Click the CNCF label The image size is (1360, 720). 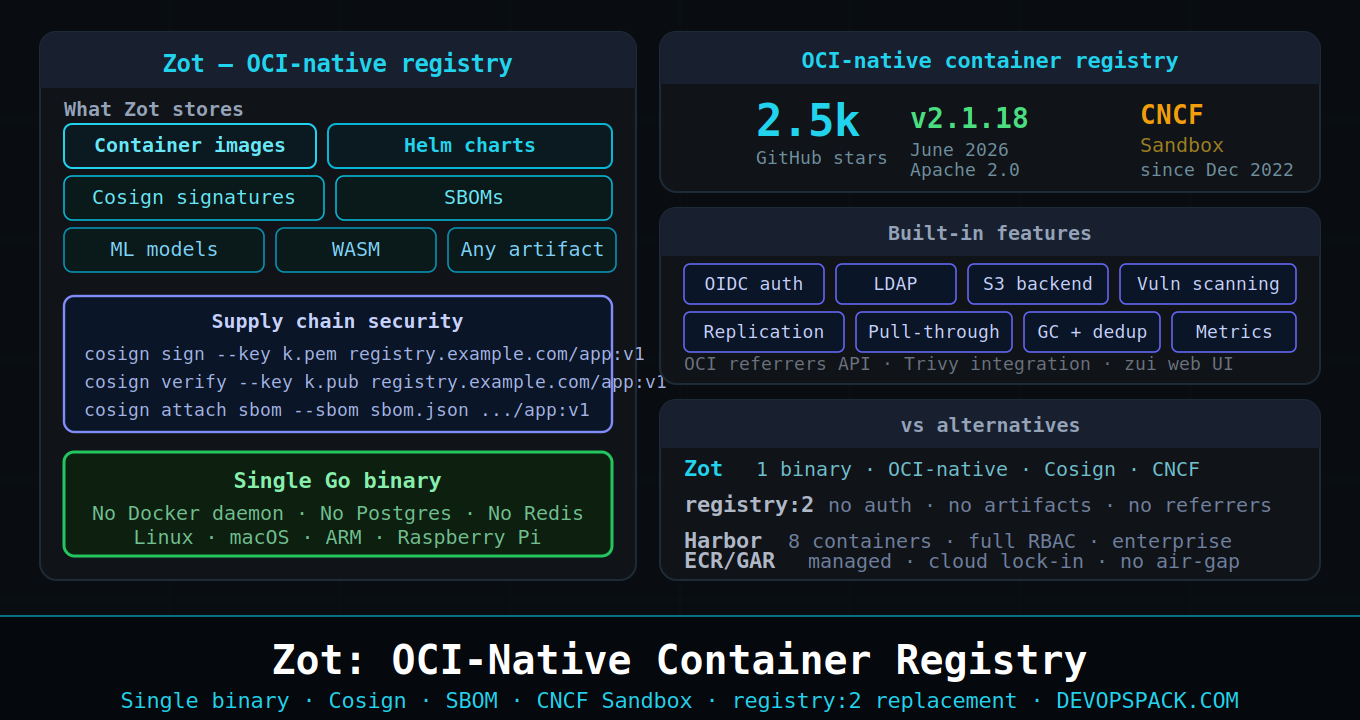1172,115
